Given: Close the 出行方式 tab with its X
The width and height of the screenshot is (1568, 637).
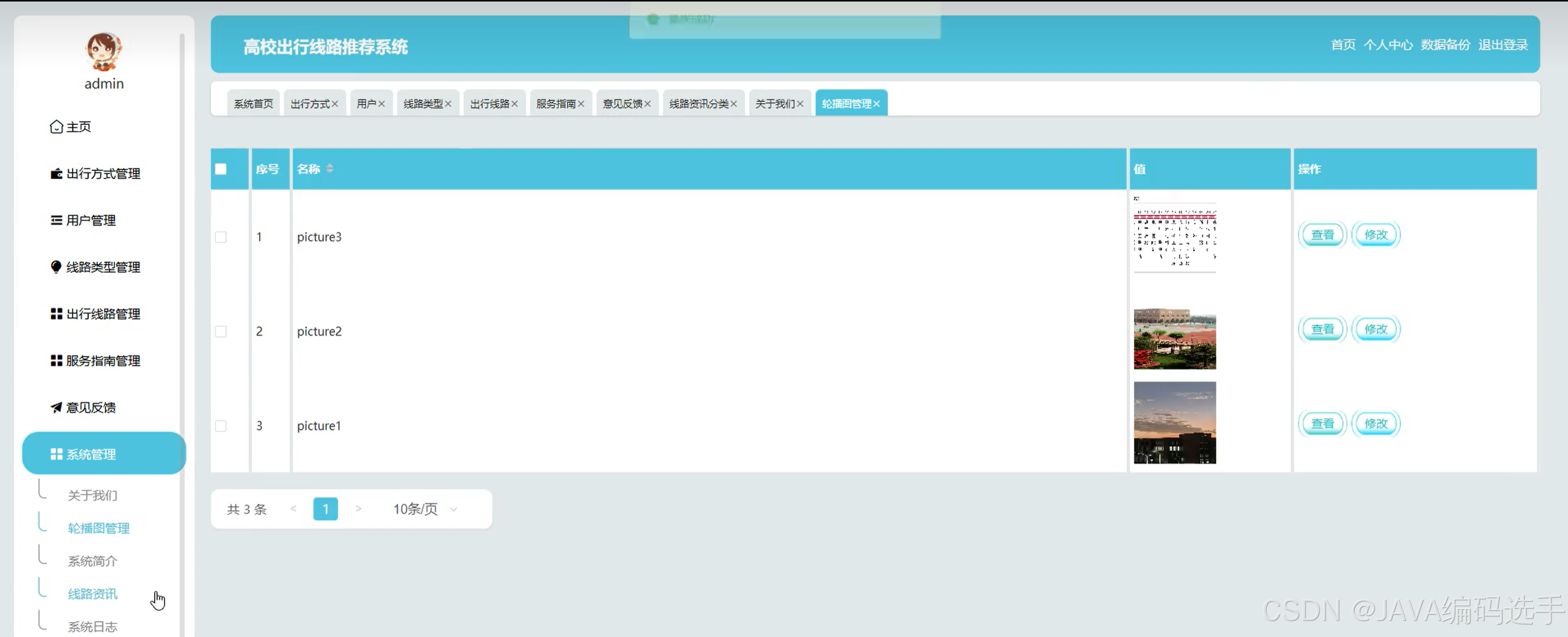Looking at the screenshot, I should [x=335, y=104].
